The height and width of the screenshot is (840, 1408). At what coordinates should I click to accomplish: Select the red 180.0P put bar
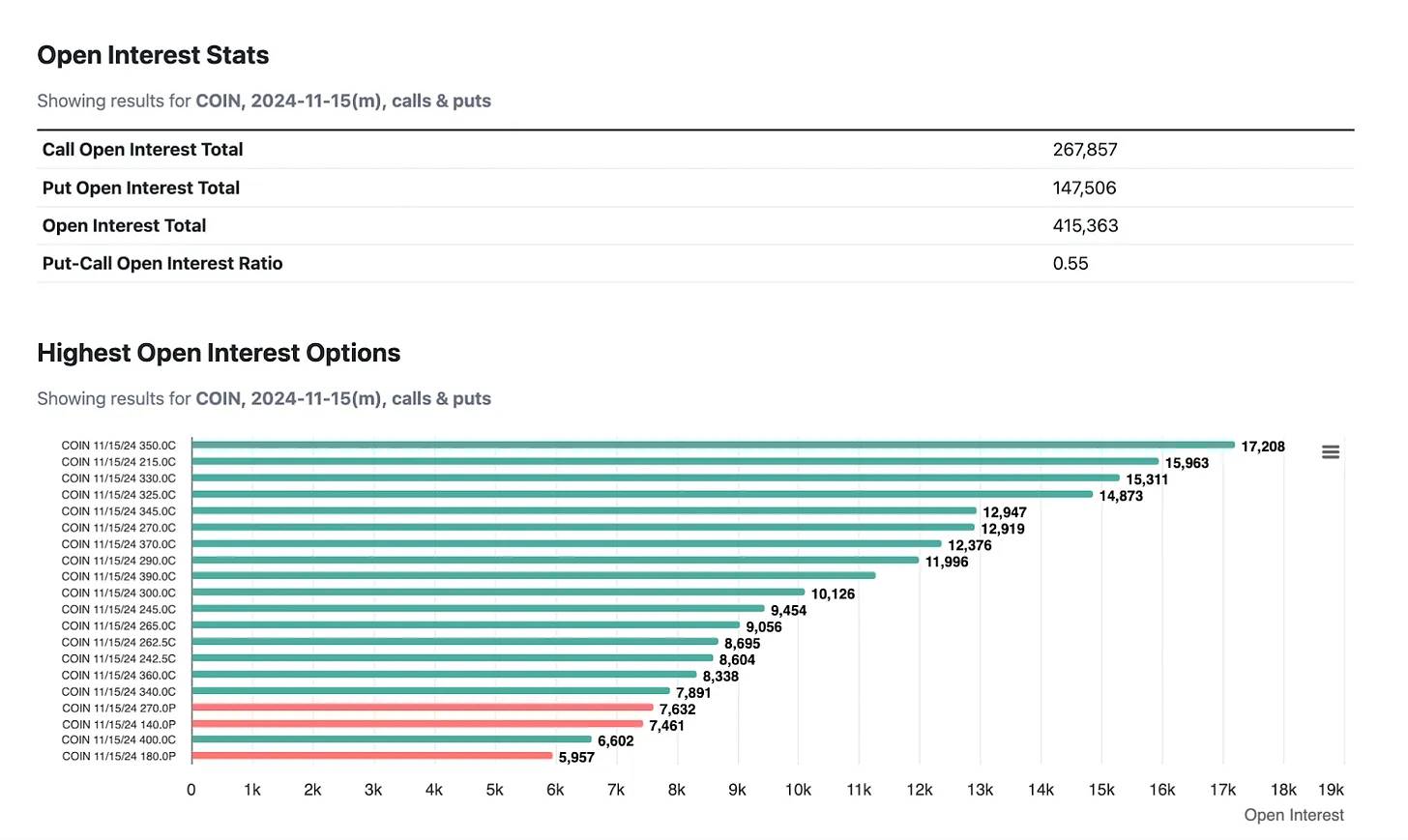pyautogui.click(x=372, y=756)
